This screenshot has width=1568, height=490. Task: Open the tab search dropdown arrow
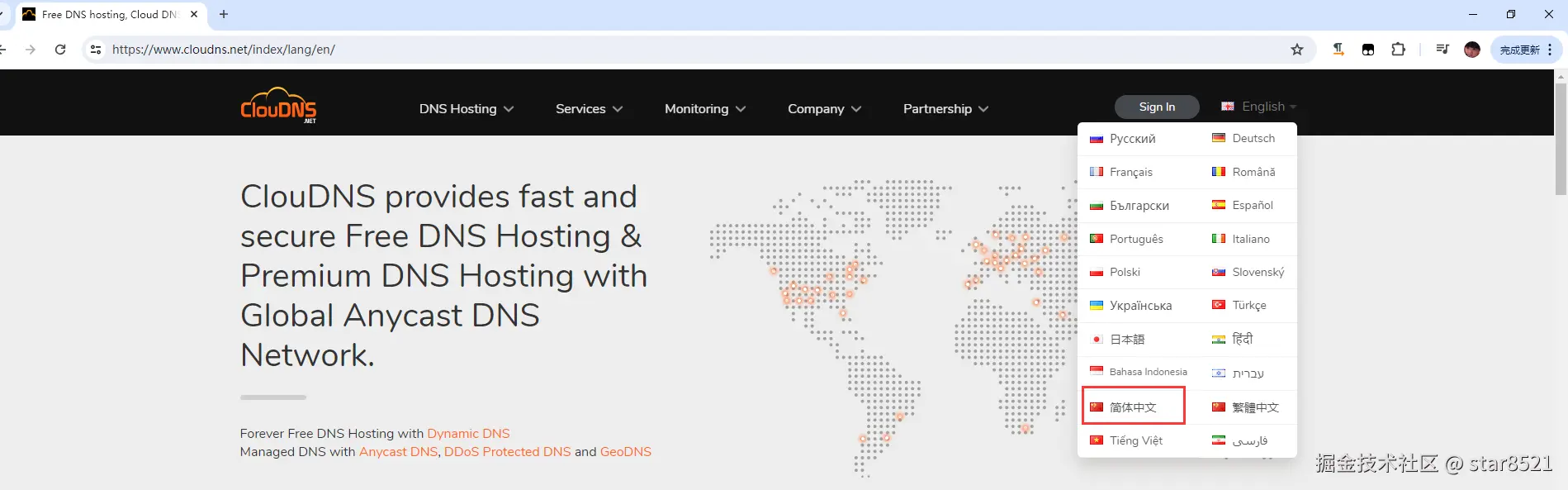coord(2,14)
